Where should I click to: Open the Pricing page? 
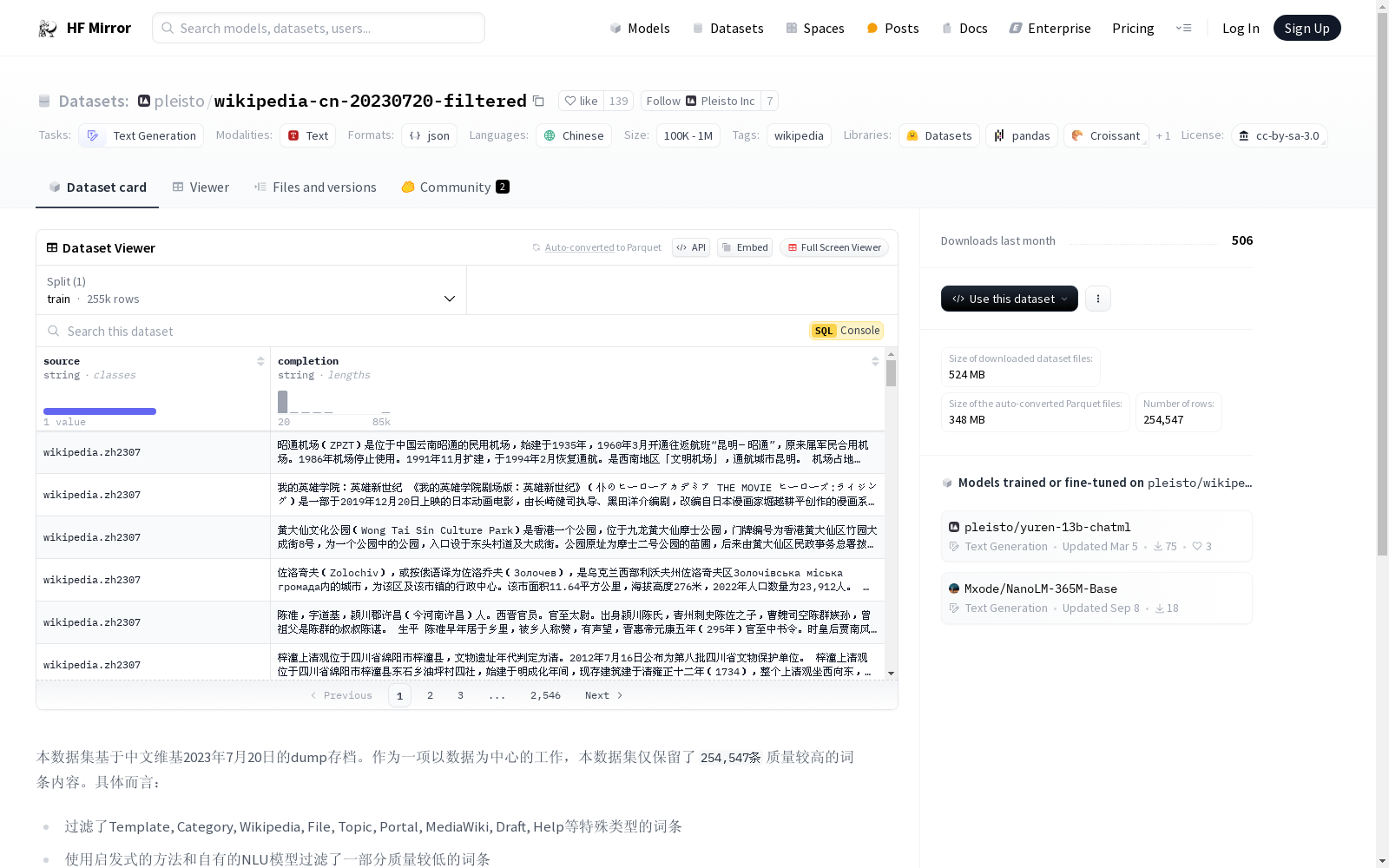coord(1133,28)
